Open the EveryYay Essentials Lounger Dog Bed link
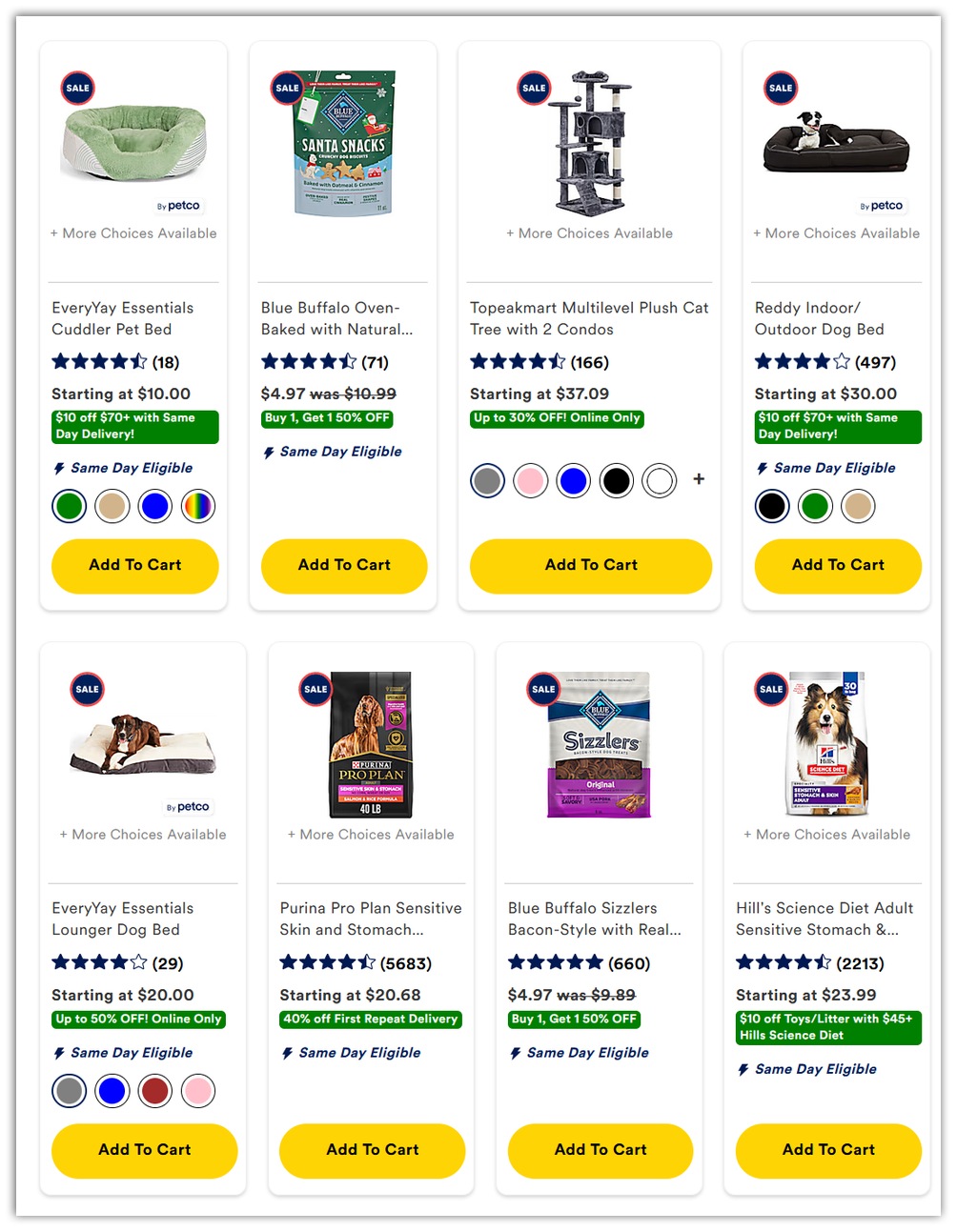The image size is (957, 1232). point(123,919)
